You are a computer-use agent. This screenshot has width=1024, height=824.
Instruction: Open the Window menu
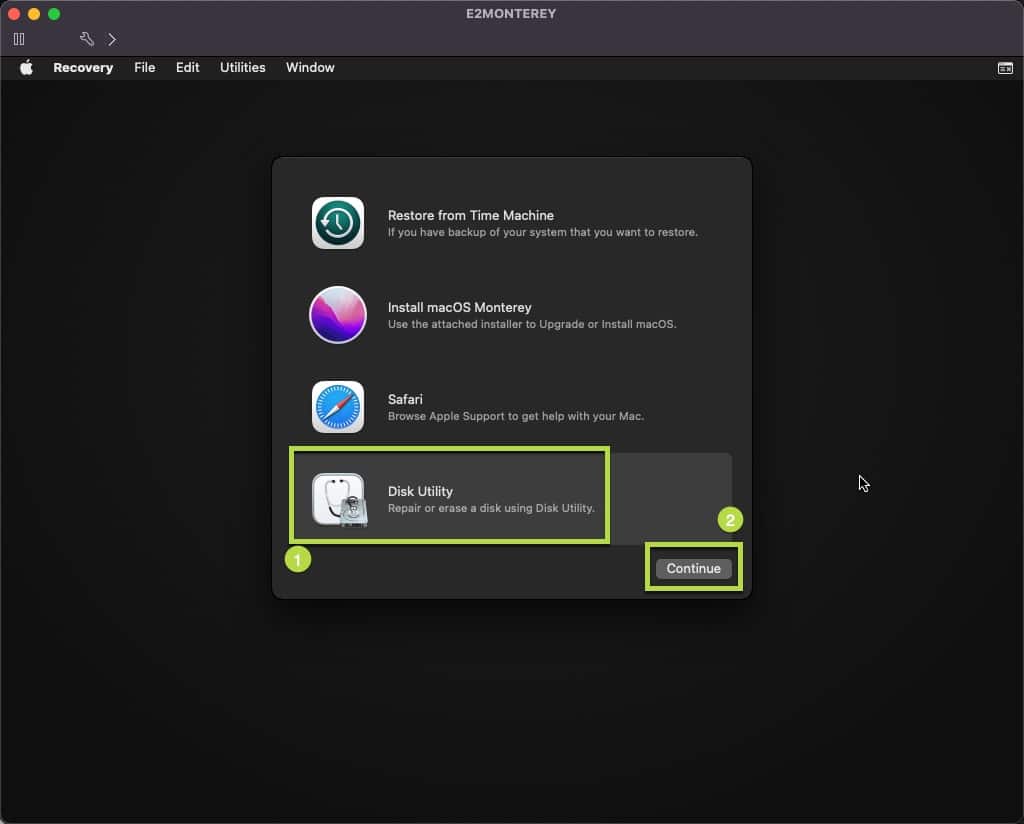tap(310, 67)
